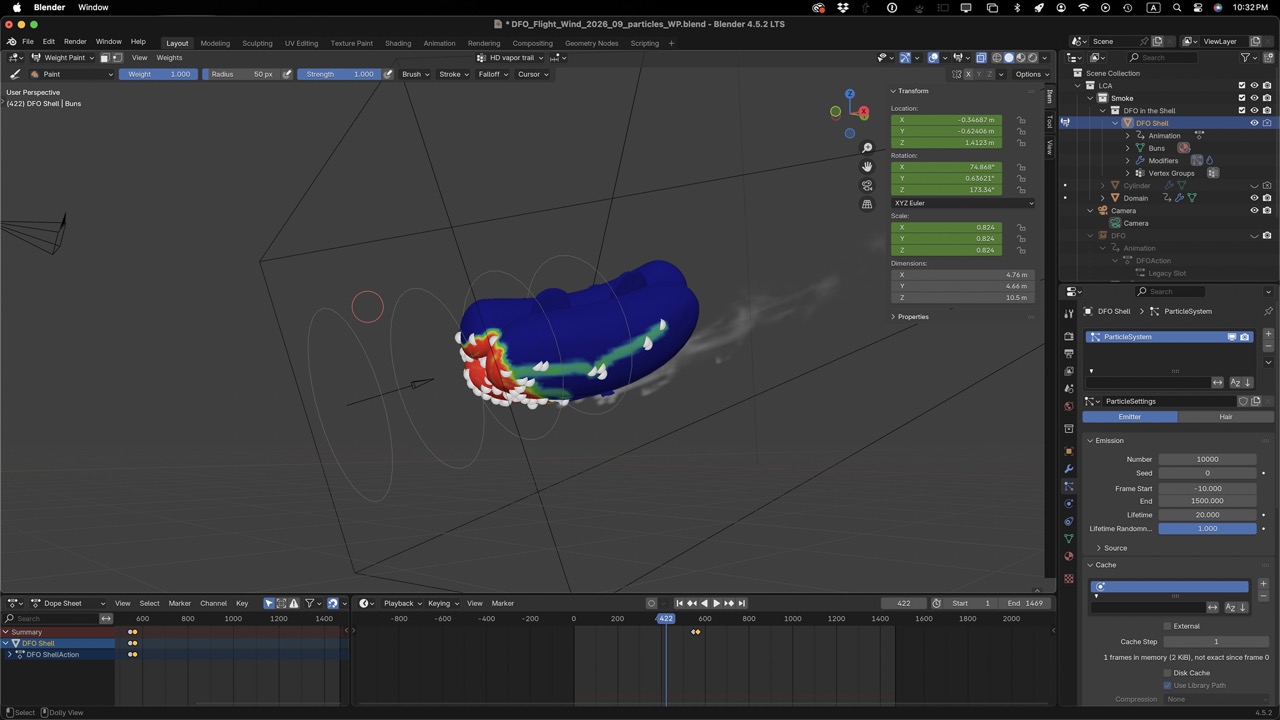This screenshot has height=720, width=1280.
Task: Open the Weight Paint mode dropdown
Action: coord(64,57)
